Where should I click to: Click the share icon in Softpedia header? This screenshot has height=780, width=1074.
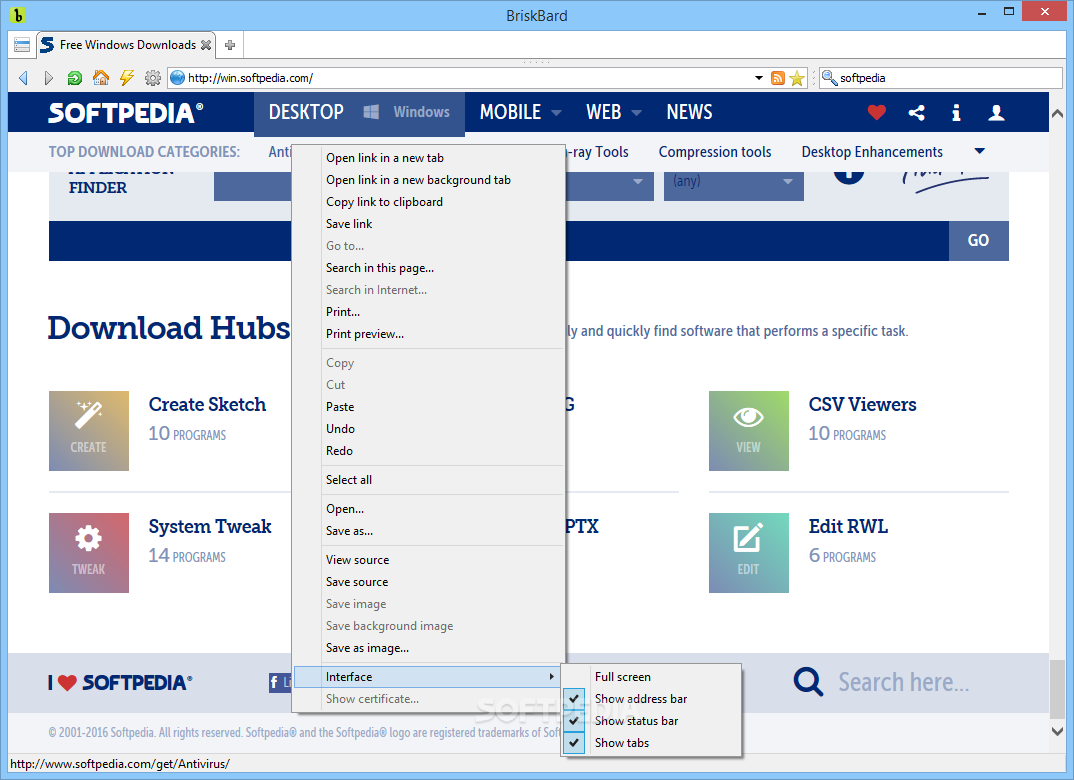click(916, 112)
